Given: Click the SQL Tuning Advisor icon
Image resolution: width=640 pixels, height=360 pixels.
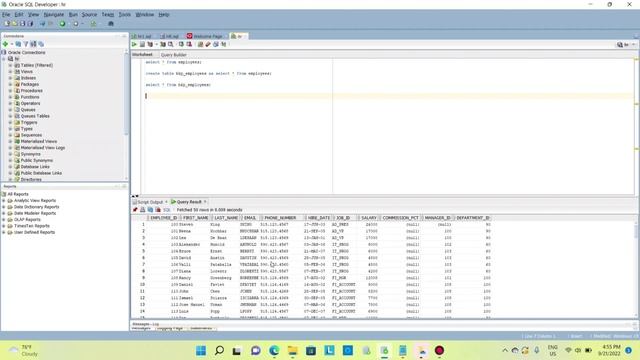Looking at the screenshot, I should point(171,44).
